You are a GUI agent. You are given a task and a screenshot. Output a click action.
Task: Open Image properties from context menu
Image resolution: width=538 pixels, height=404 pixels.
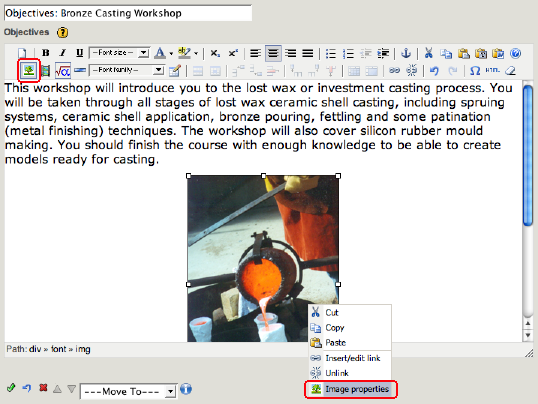pyautogui.click(x=350, y=389)
